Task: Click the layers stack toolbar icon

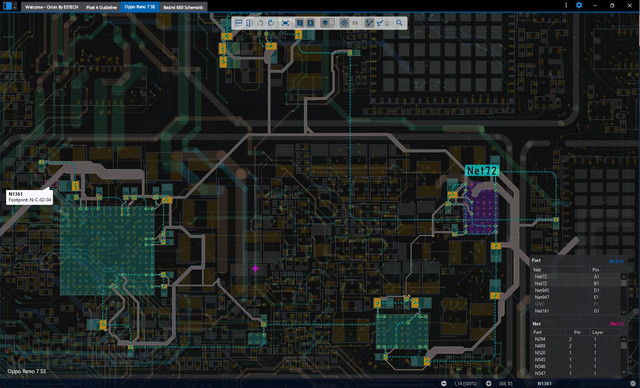Action: point(325,23)
